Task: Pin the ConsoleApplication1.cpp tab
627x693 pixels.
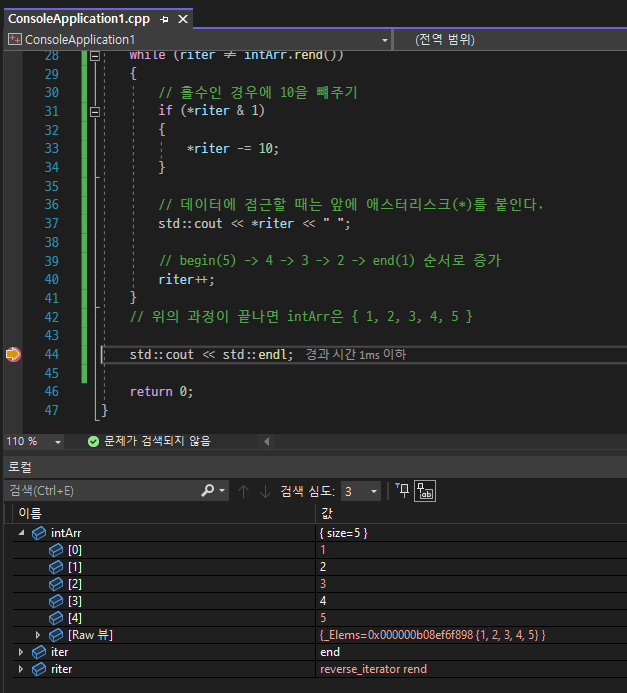Action: (x=164, y=19)
